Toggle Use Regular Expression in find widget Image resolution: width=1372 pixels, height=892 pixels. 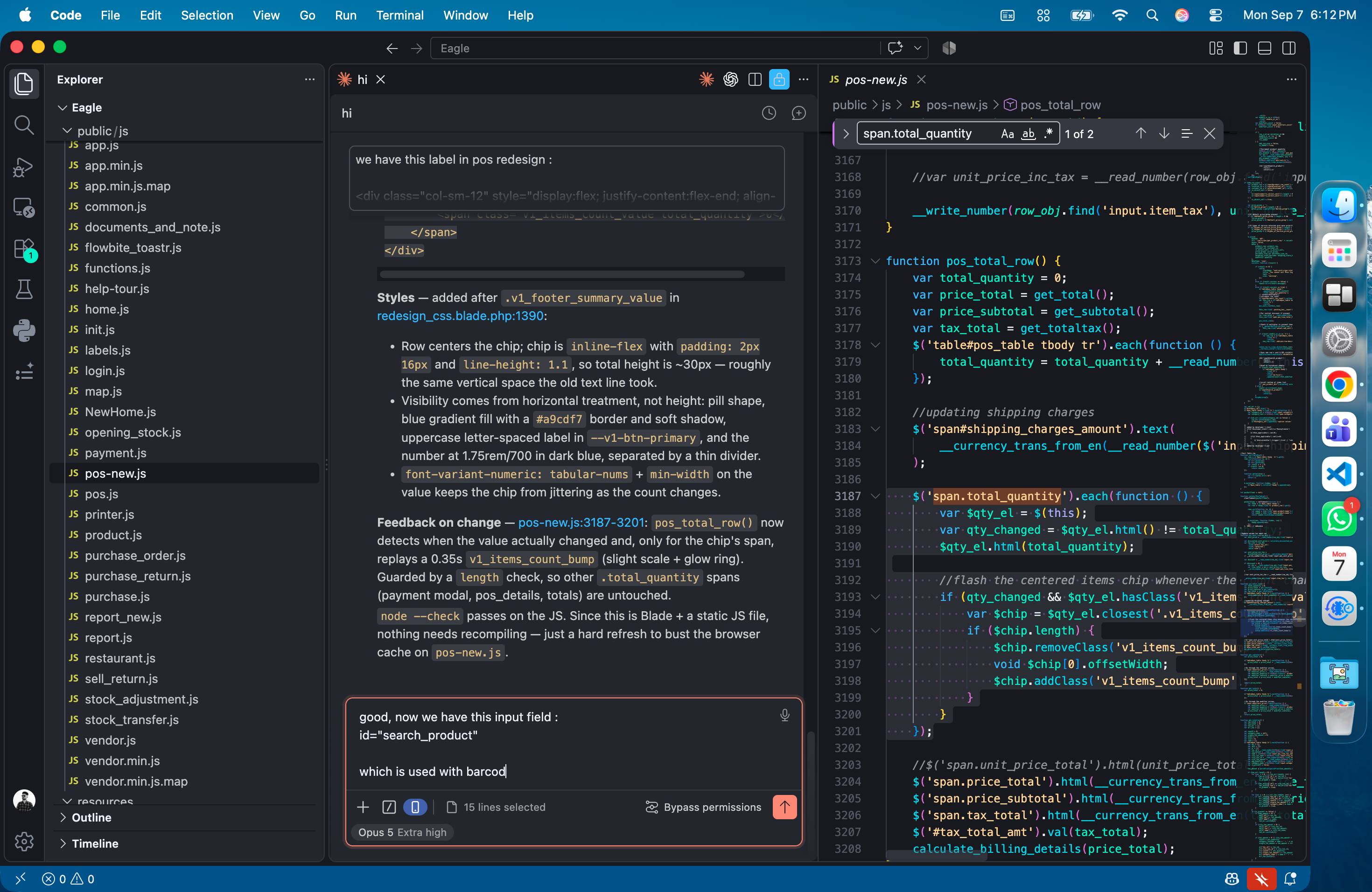click(x=1048, y=134)
